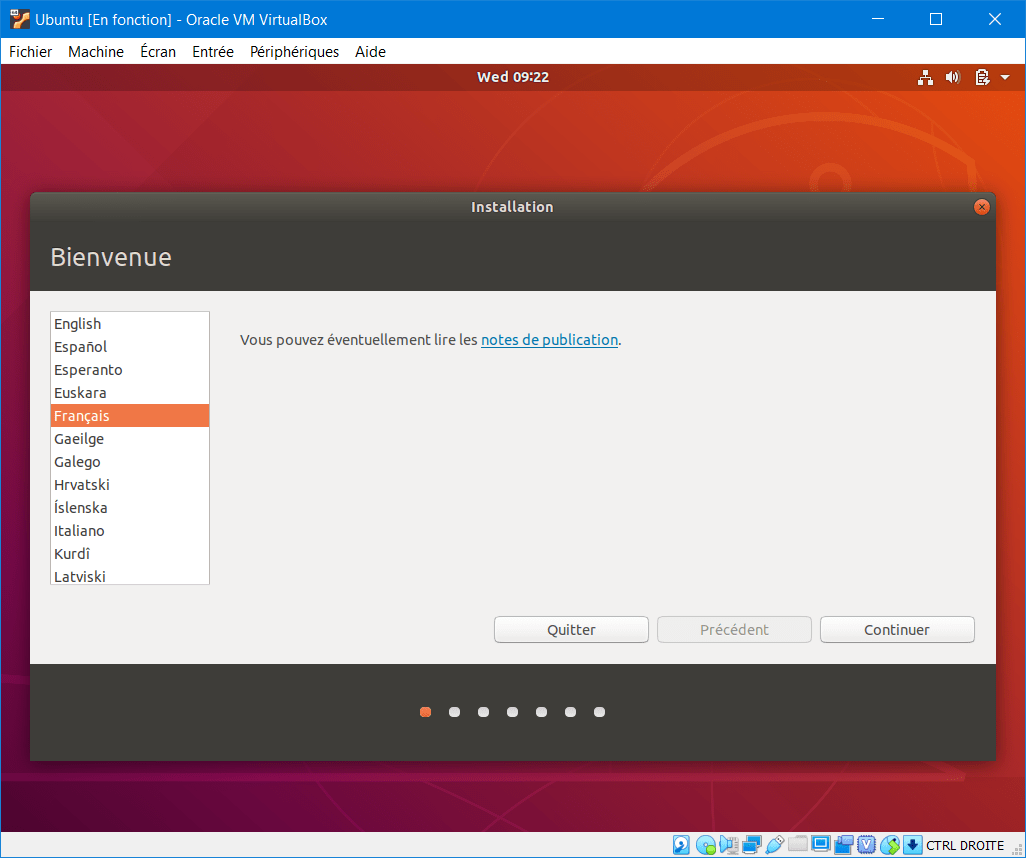
Task: Click the USB devices status bar icon
Action: [x=775, y=845]
